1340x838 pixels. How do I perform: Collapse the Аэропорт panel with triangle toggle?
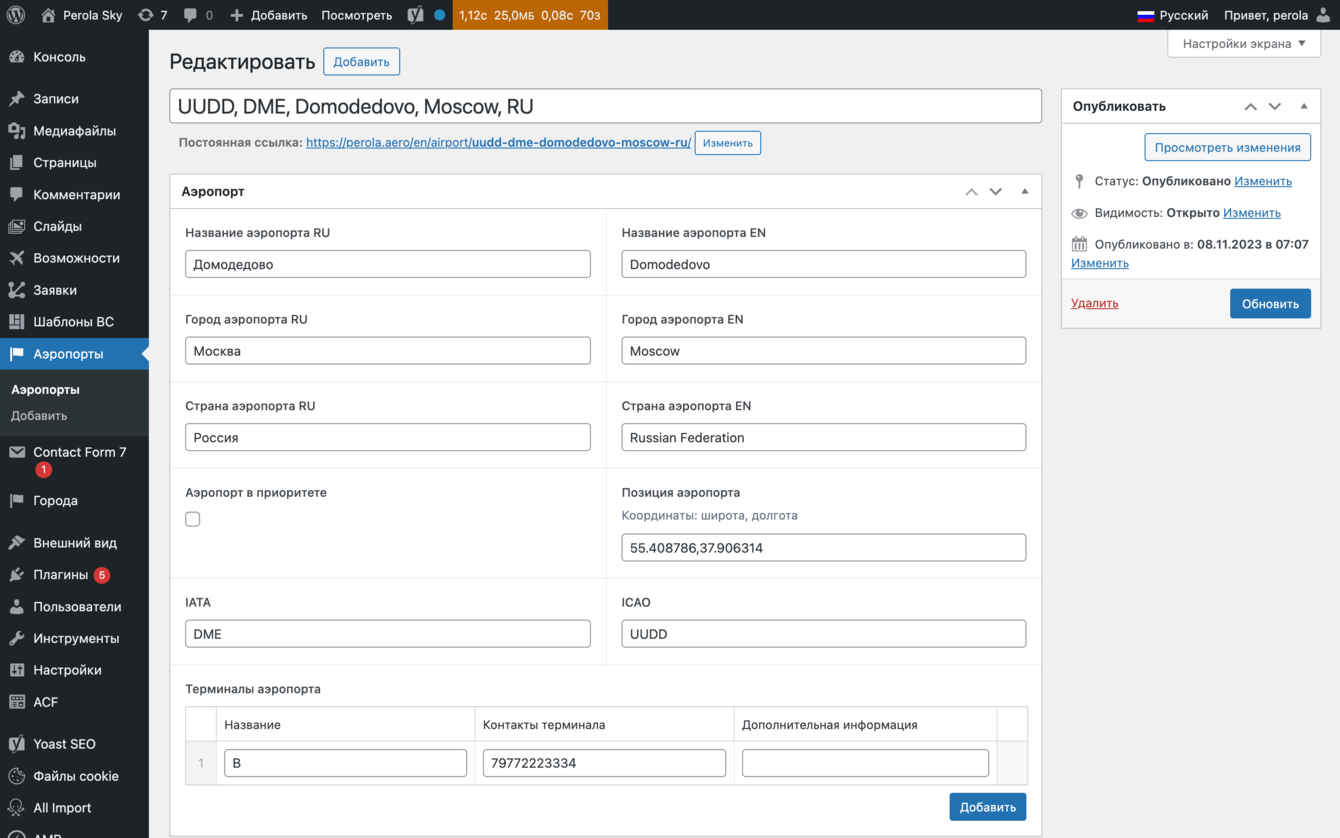[1024, 191]
